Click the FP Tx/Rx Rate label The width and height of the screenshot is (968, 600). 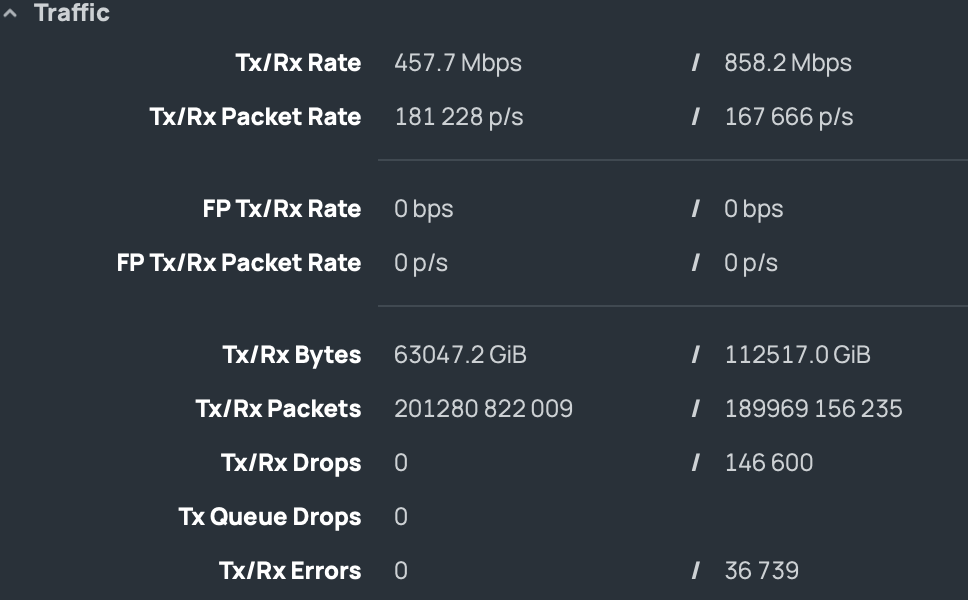click(x=282, y=209)
